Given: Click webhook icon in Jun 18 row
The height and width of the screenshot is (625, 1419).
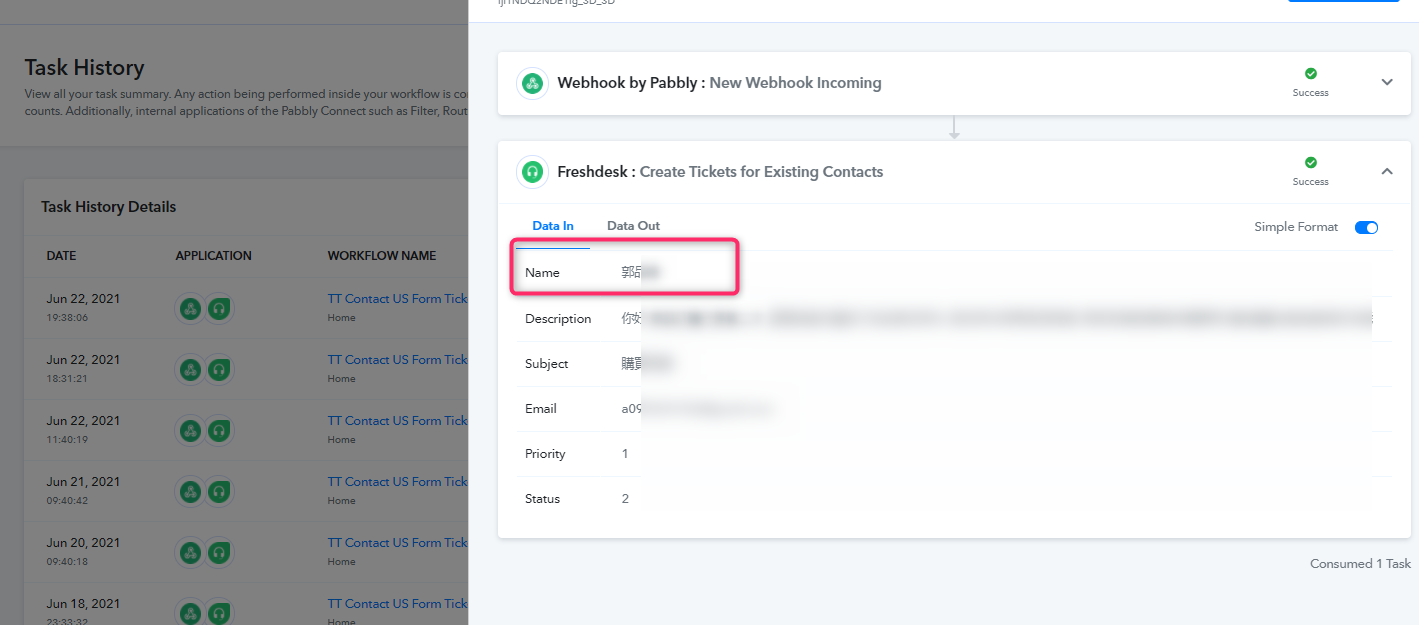Looking at the screenshot, I should pos(190,612).
